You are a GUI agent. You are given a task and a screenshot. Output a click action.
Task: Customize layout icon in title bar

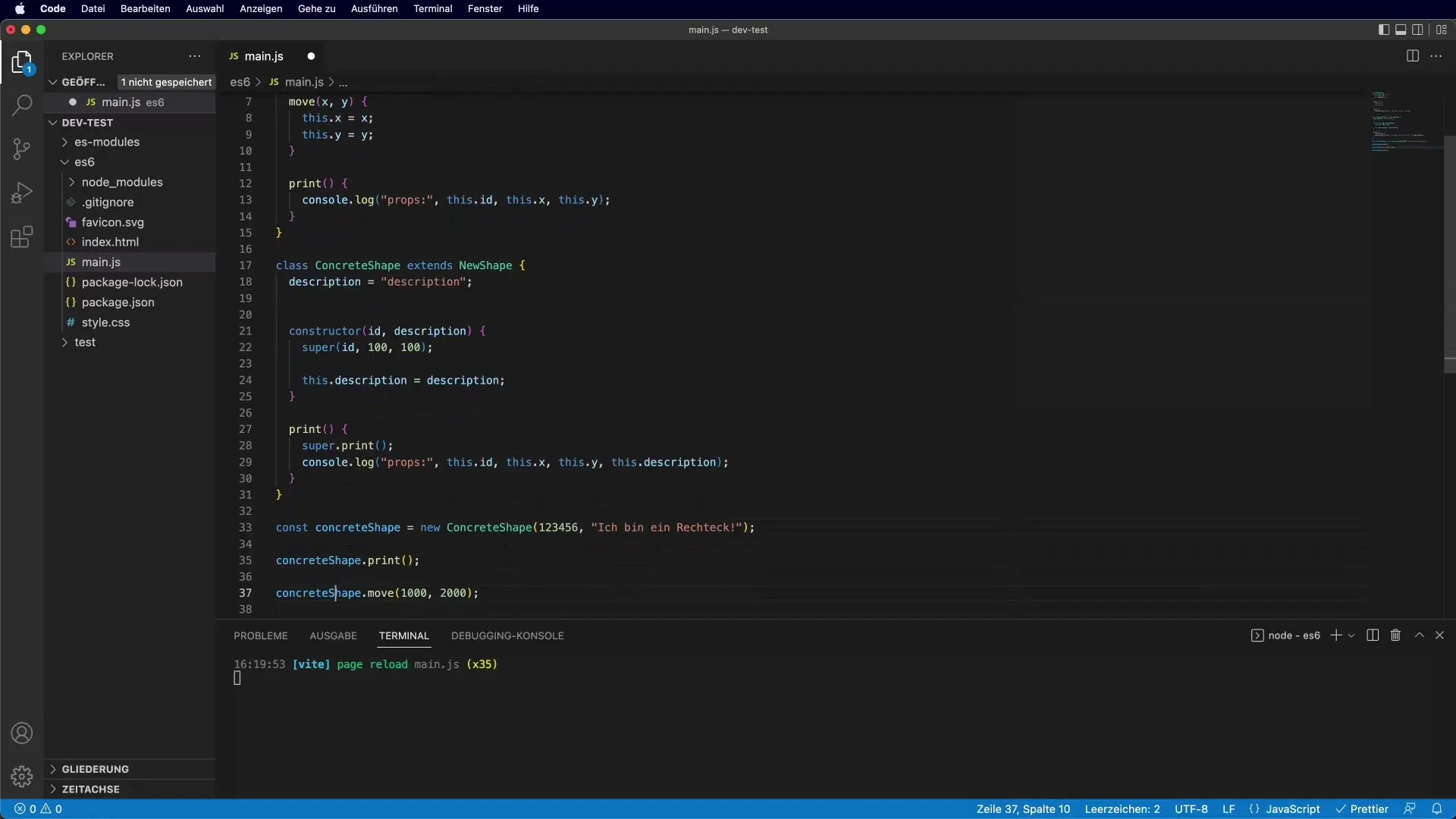(1442, 30)
